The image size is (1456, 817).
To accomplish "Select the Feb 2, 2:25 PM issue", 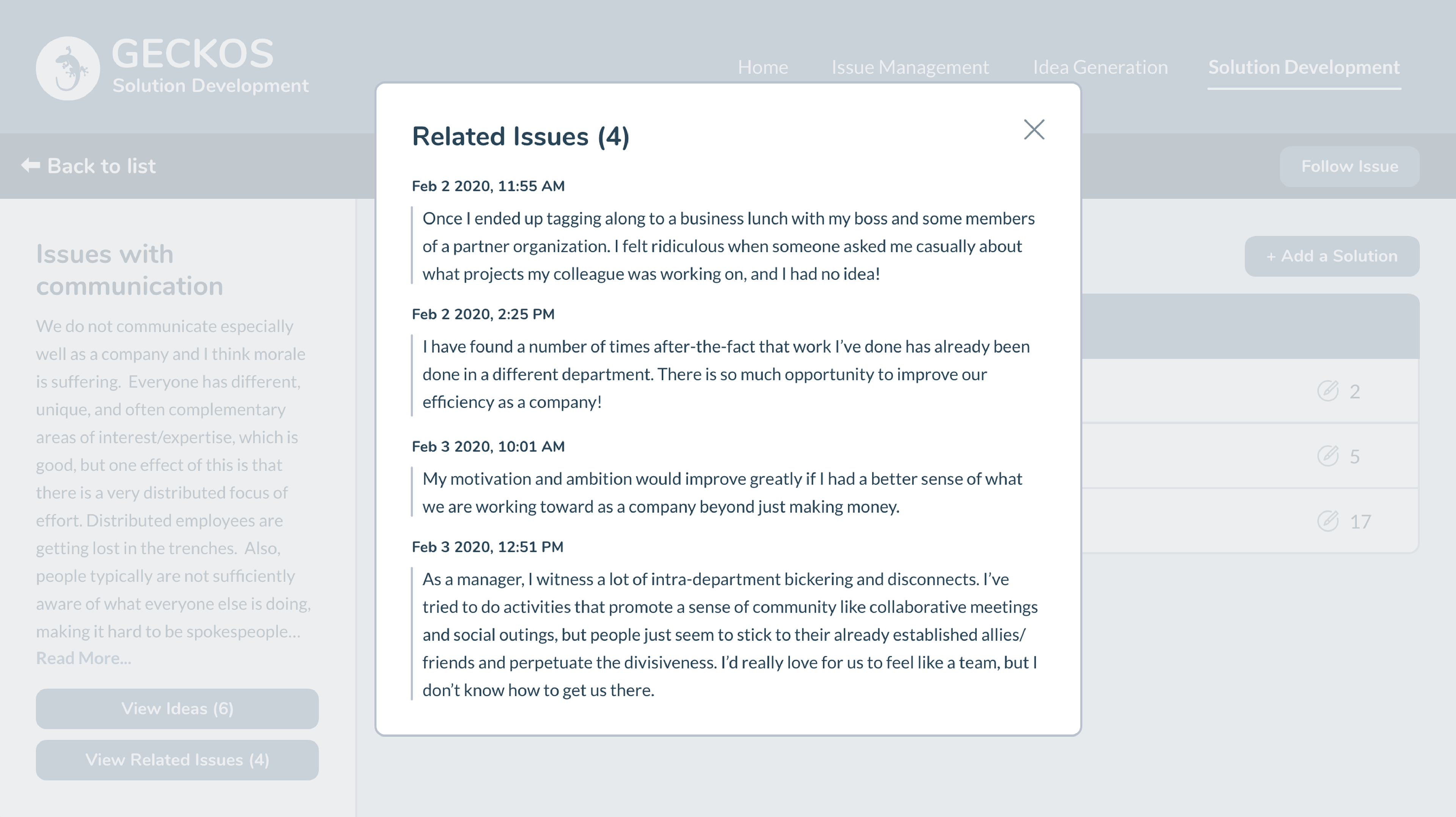I will (x=726, y=374).
